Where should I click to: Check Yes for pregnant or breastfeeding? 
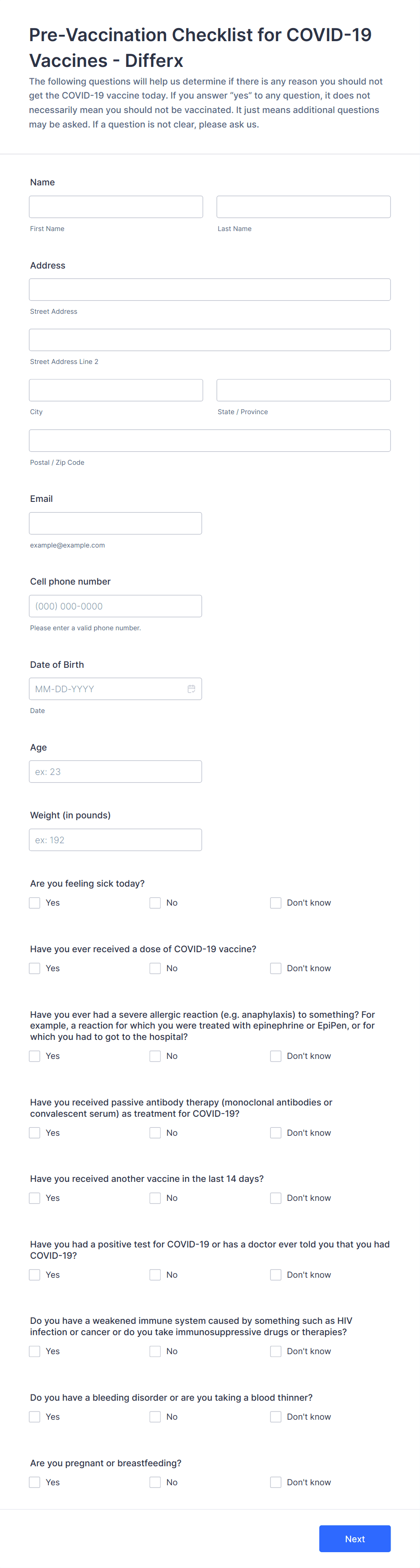point(34,1482)
